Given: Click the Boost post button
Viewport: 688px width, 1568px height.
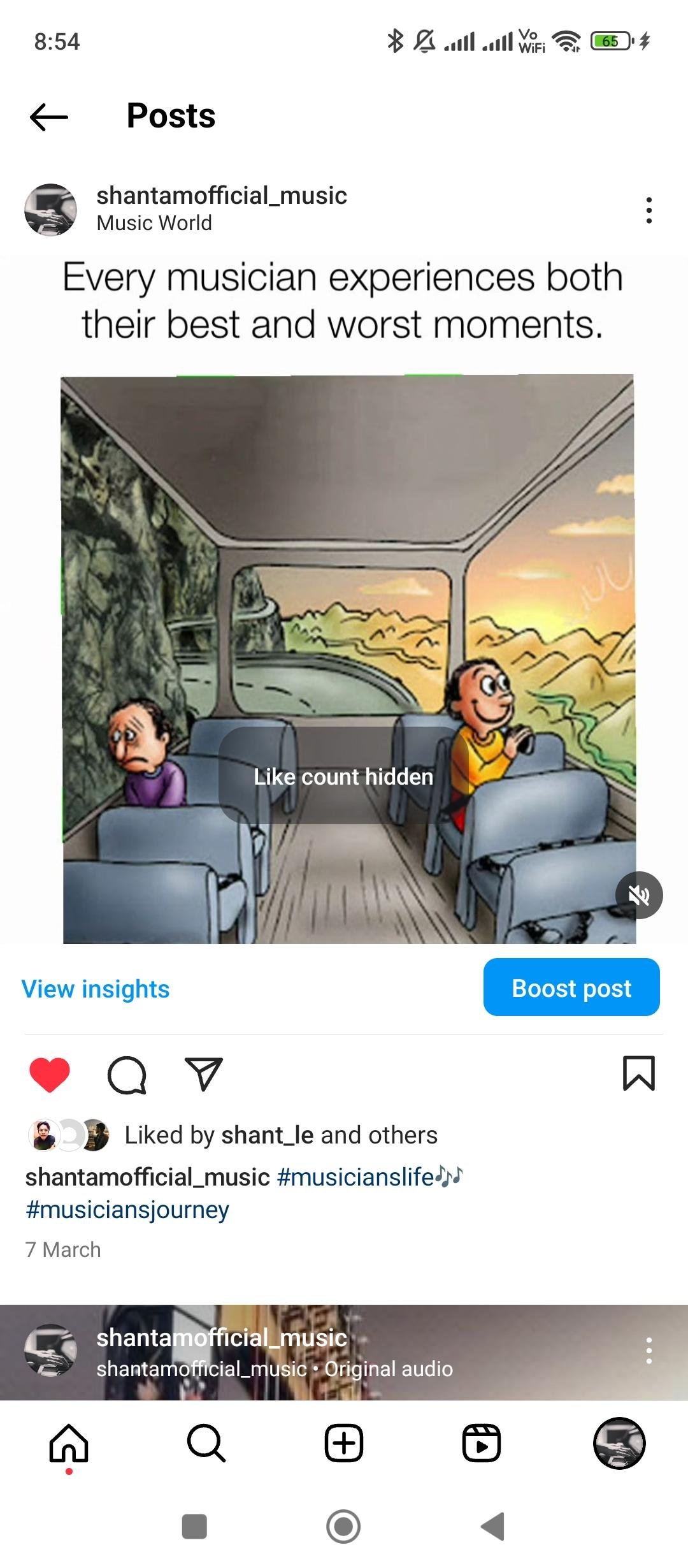Looking at the screenshot, I should point(571,987).
